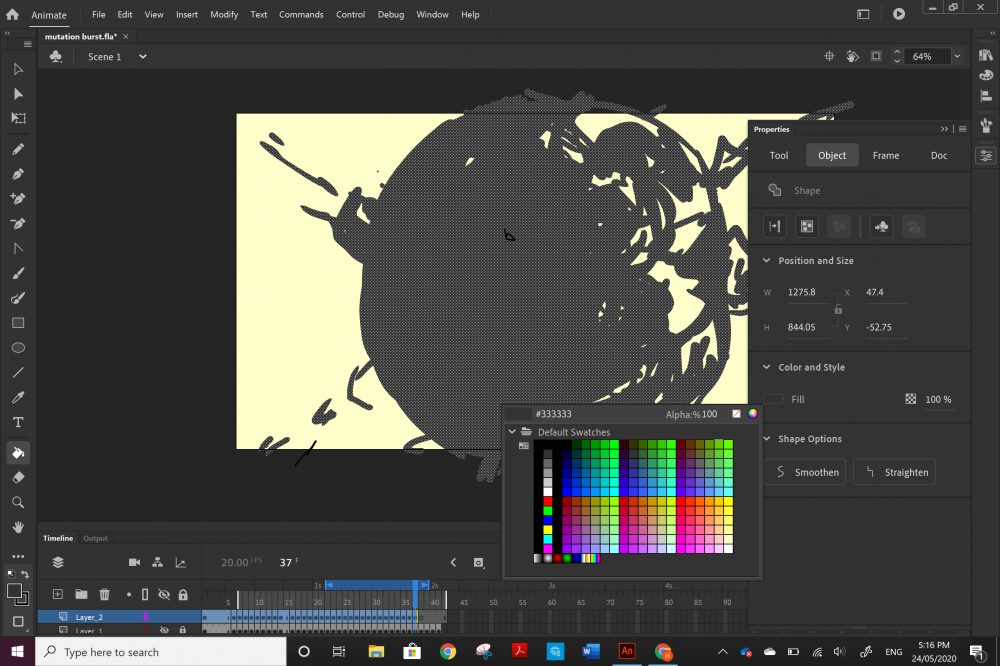Lock all layers with padlock icon
This screenshot has width=1000, height=666.
[183, 594]
